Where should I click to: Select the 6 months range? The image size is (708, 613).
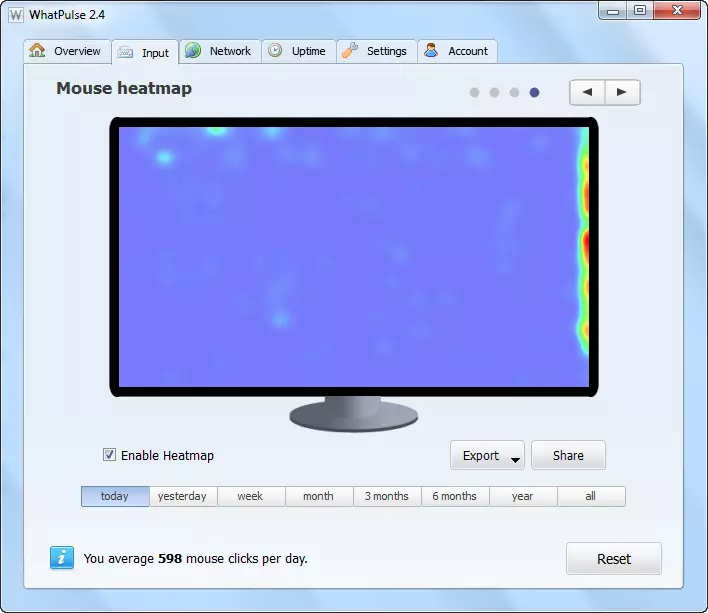click(455, 497)
